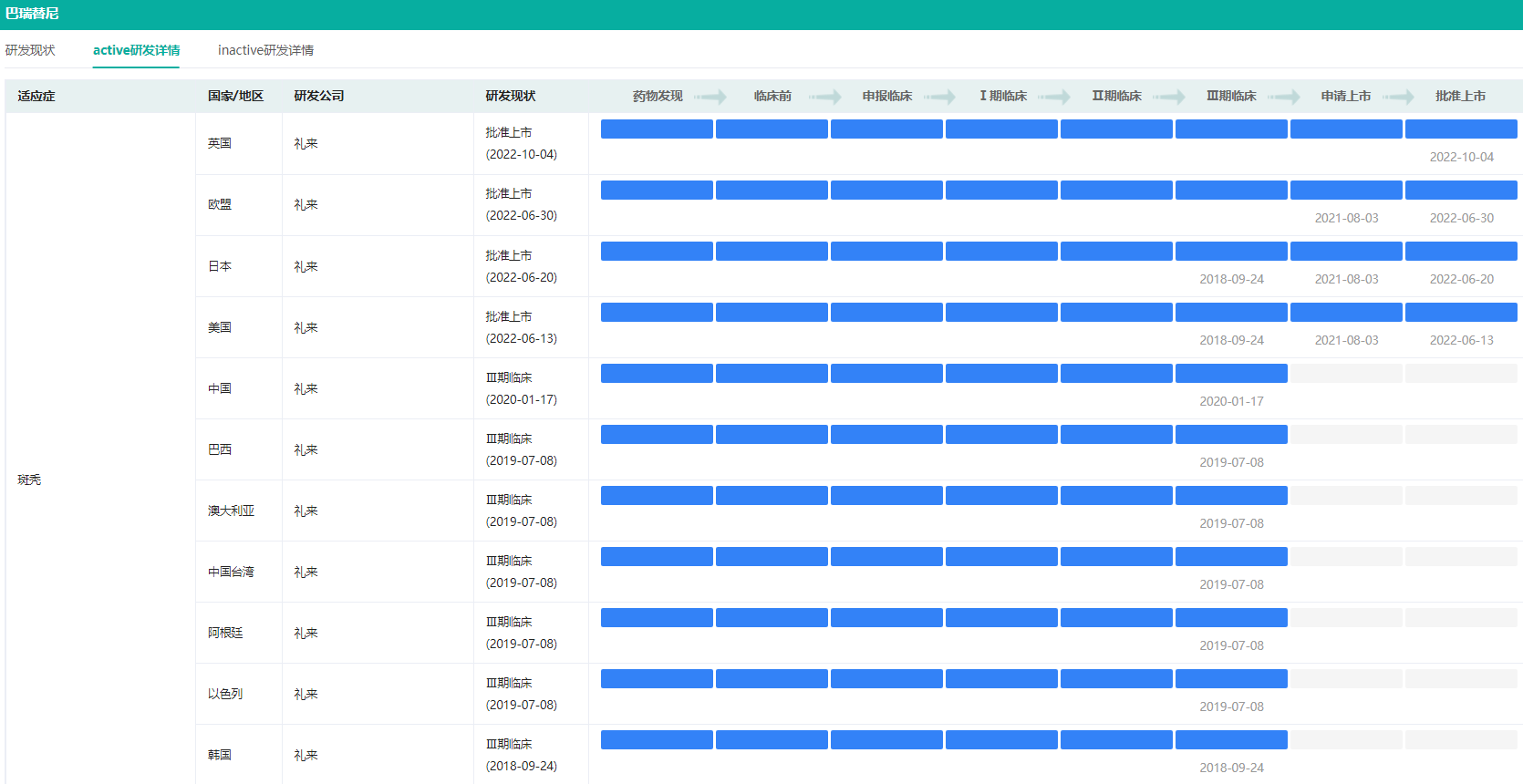Viewport: 1523px width, 784px height.
Task: Click the 国家/地区 column header
Action: click(x=235, y=96)
